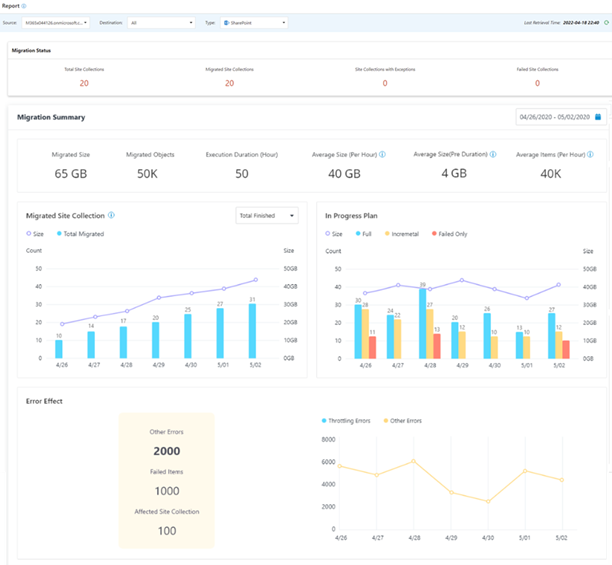Toggle Size legend in In Progress Plan chart
Image resolution: width=612 pixels, height=565 pixels.
point(334,234)
